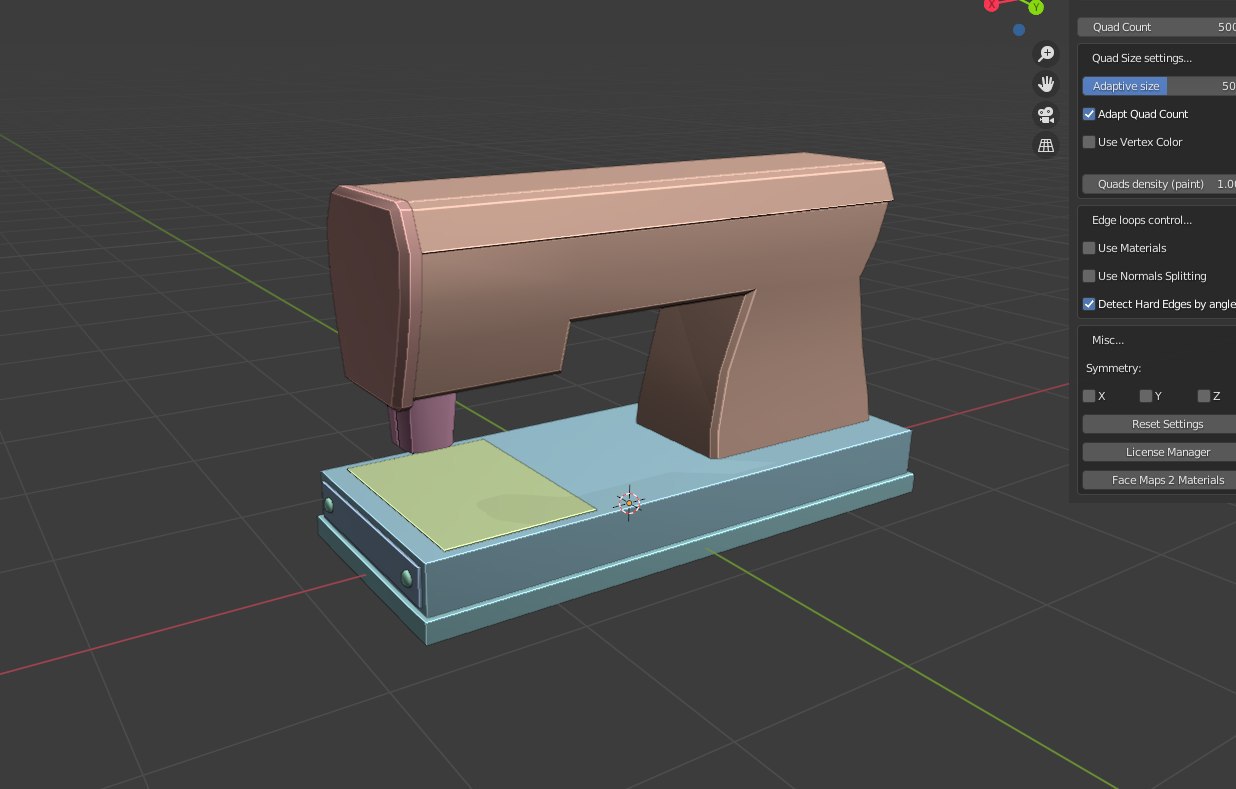Viewport: 1236px width, 789px height.
Task: Enable Y symmetry checkbox
Action: (1146, 396)
